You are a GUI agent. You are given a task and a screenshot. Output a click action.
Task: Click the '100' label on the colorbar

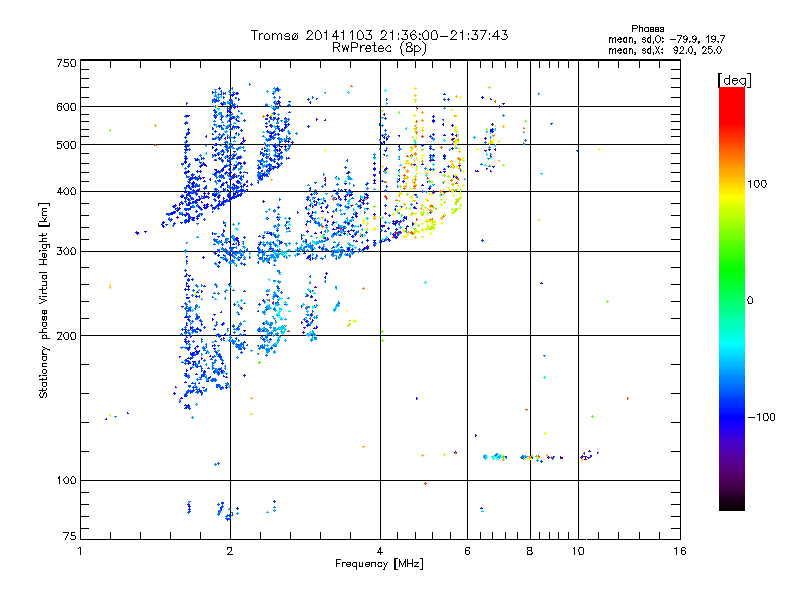click(757, 184)
